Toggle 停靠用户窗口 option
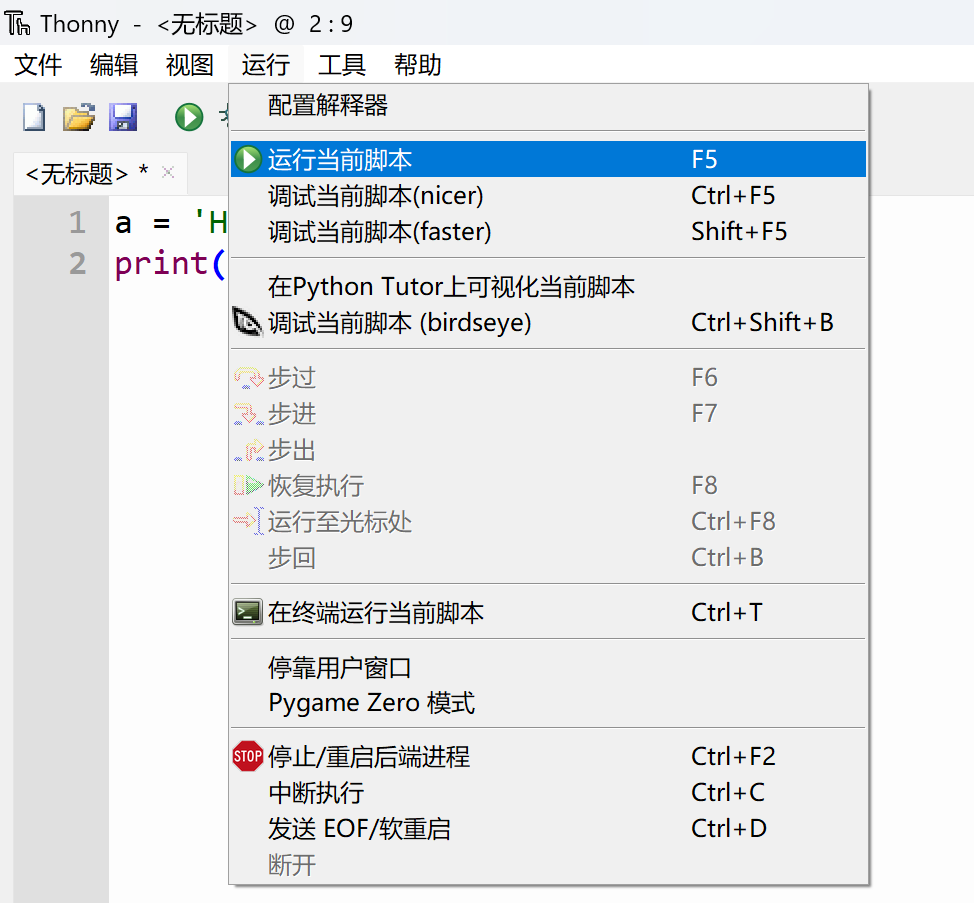974x903 pixels. tap(340, 668)
